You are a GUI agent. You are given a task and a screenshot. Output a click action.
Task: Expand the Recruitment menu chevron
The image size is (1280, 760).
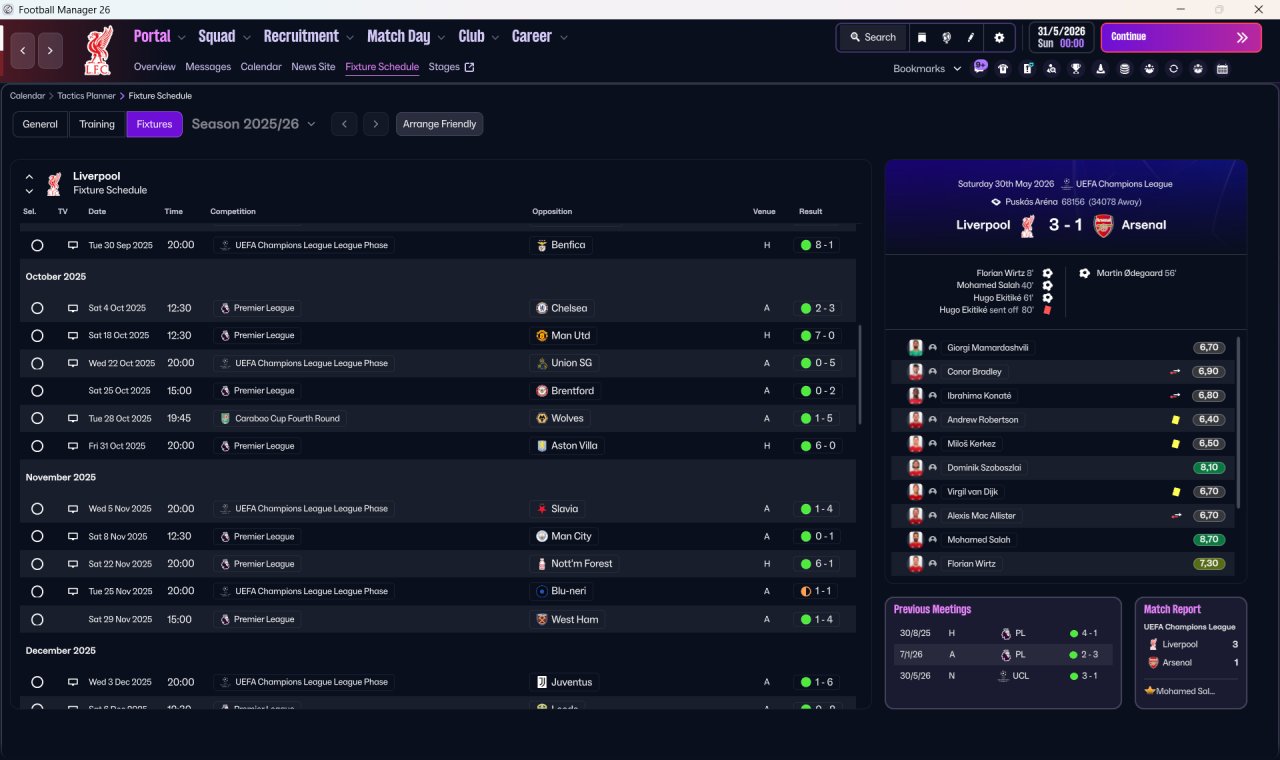click(x=350, y=38)
